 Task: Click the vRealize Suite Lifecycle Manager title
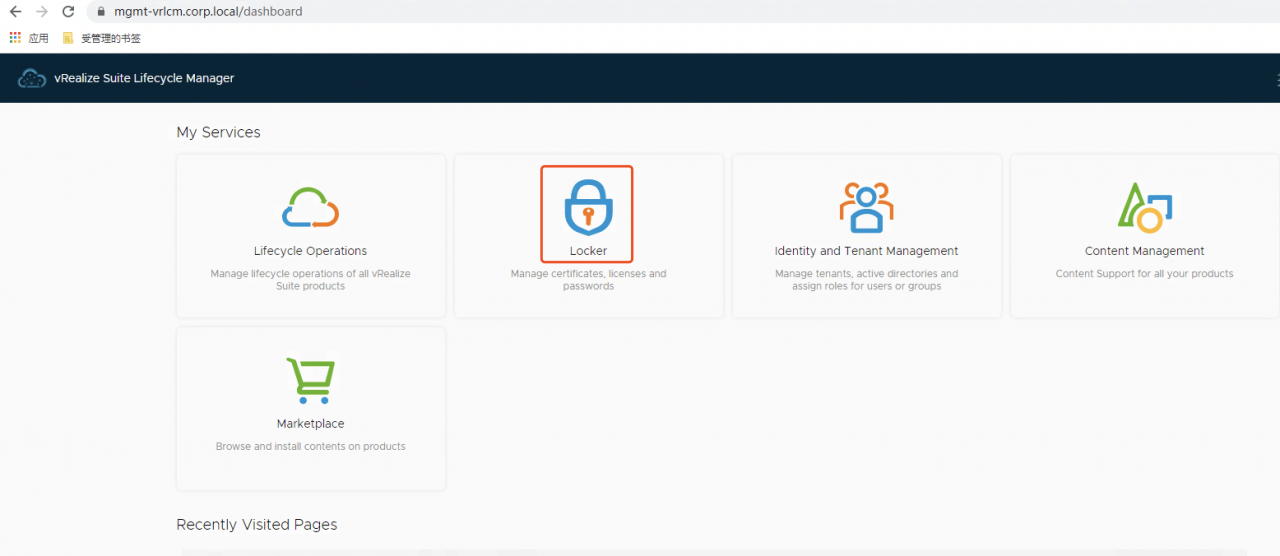(x=144, y=78)
